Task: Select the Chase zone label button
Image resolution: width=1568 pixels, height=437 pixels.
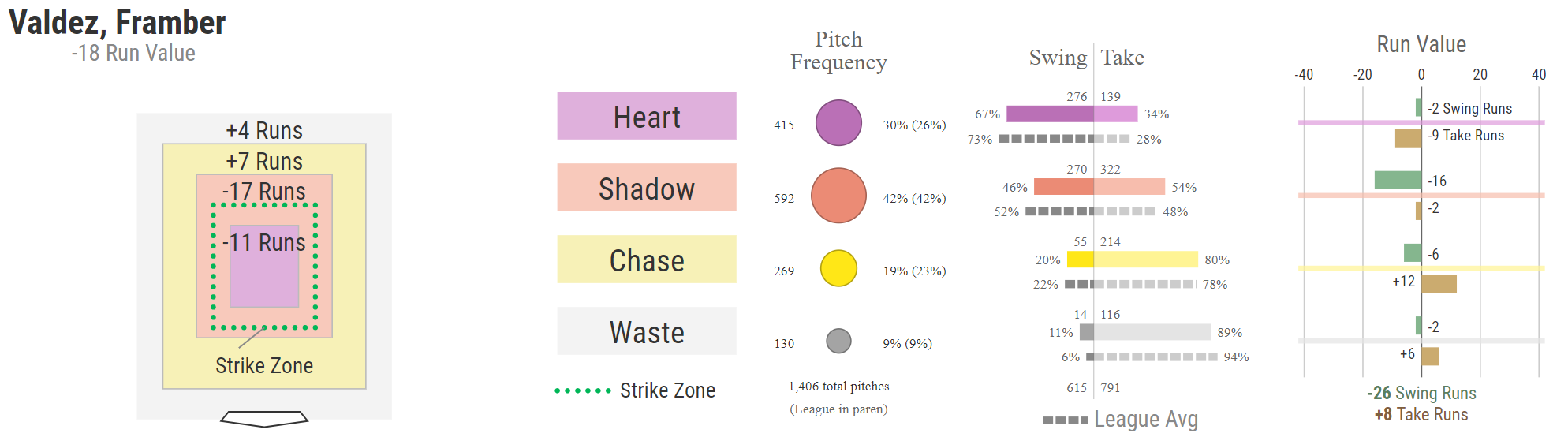Action: tap(647, 260)
